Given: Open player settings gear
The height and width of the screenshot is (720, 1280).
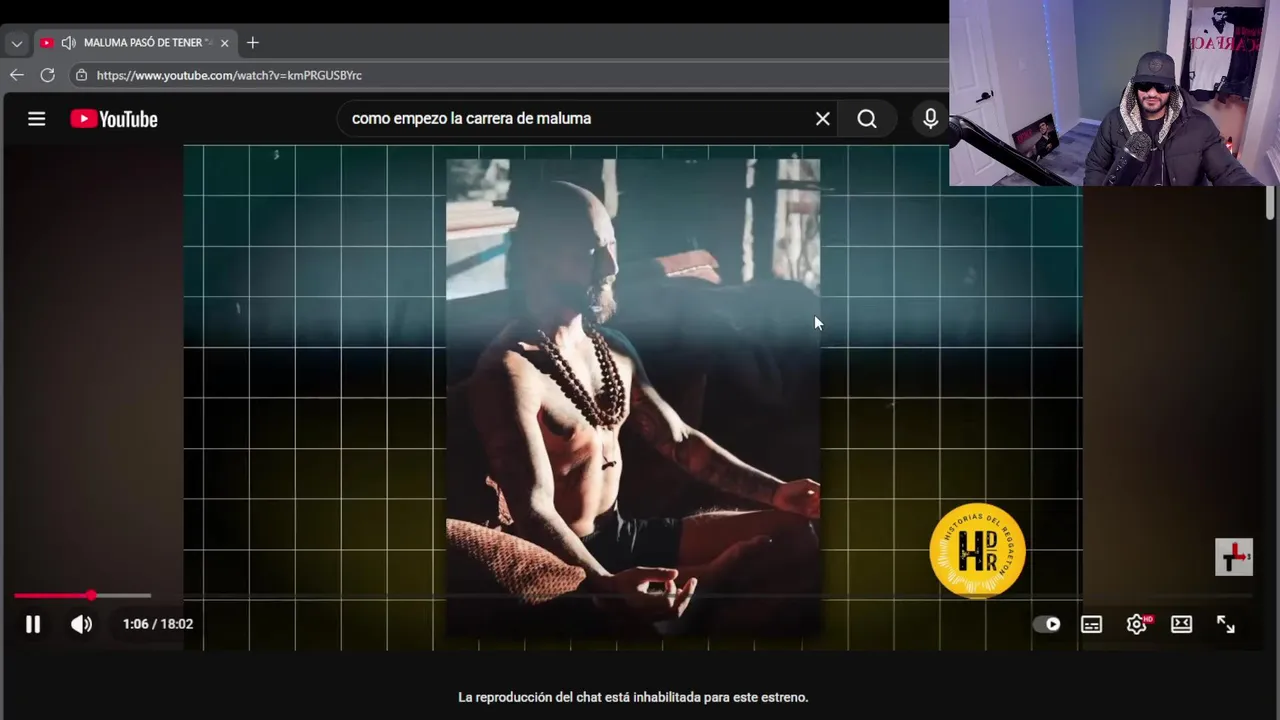Looking at the screenshot, I should click(x=1137, y=624).
